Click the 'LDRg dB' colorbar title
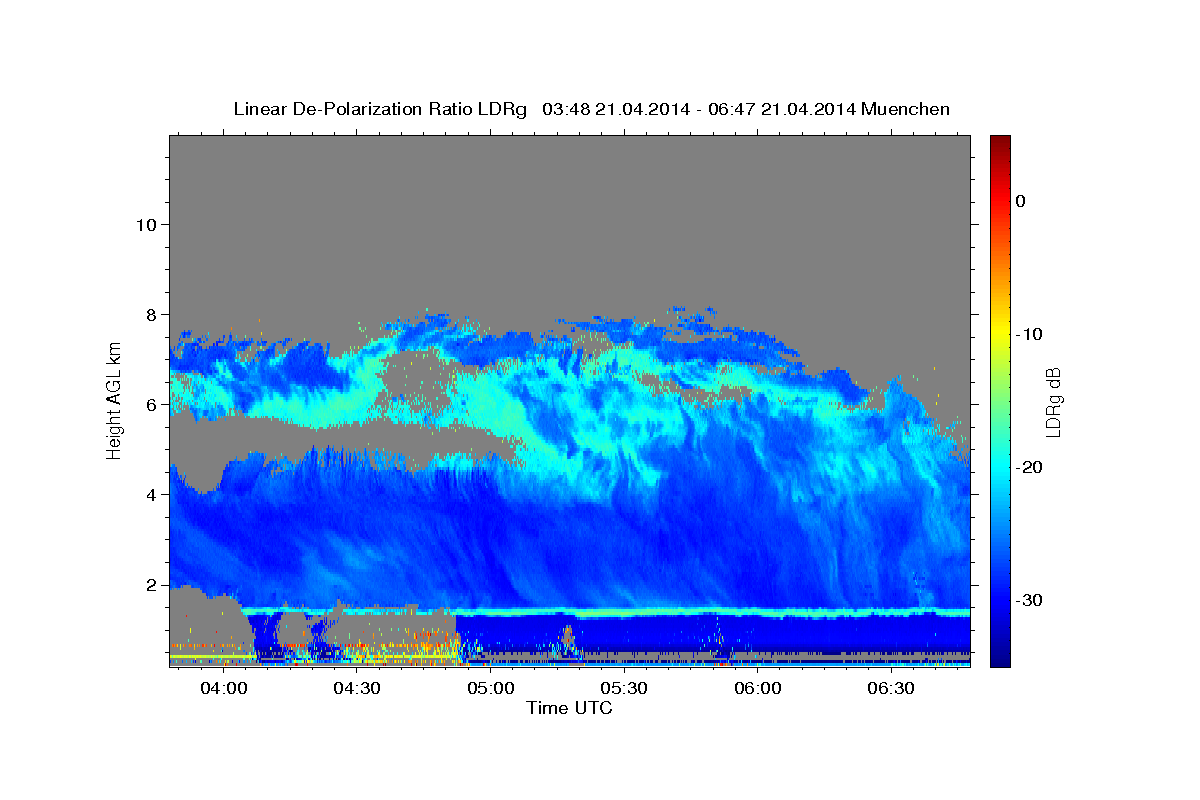This screenshot has width=1200, height=800. (x=1053, y=402)
